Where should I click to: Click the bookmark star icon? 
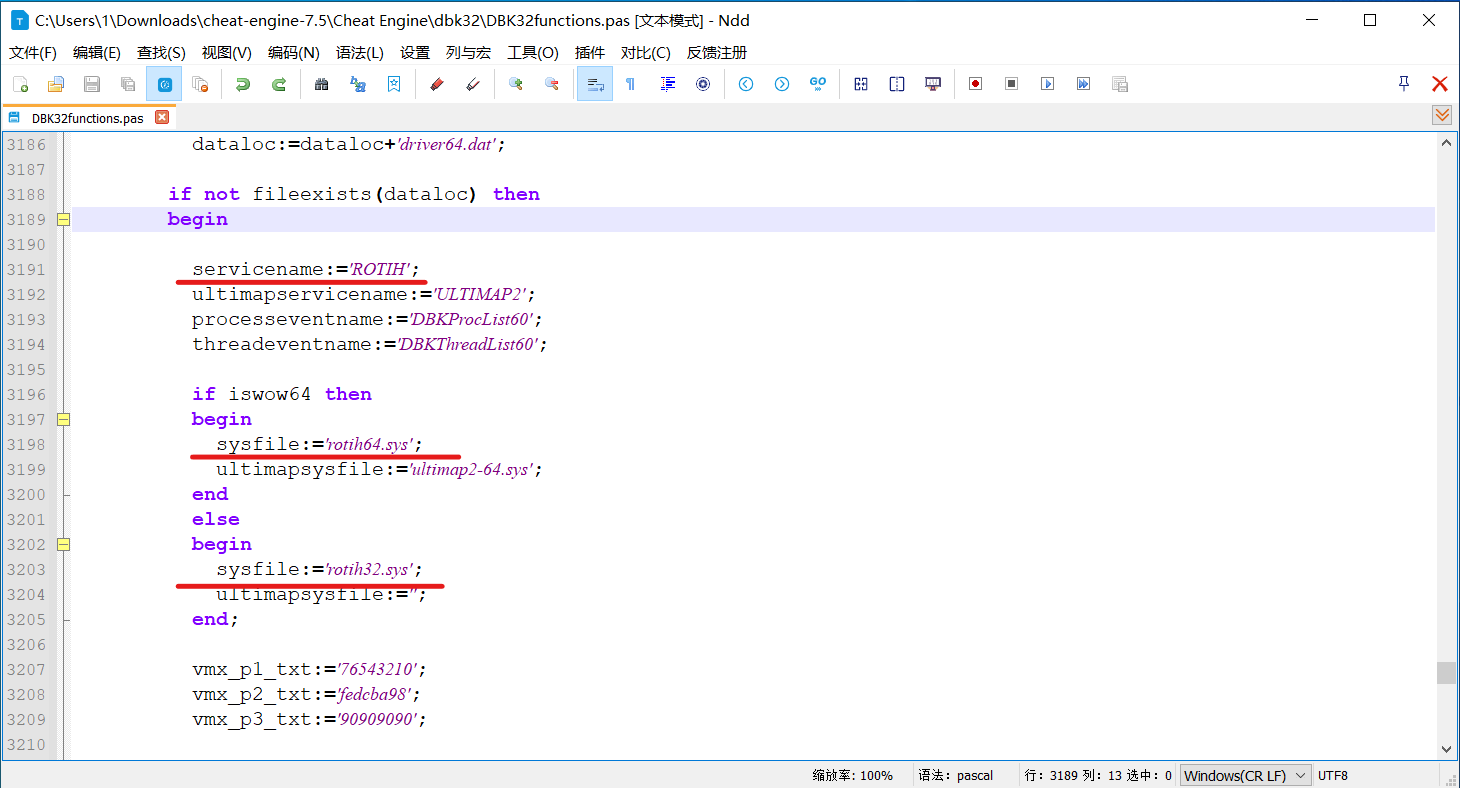(x=394, y=84)
